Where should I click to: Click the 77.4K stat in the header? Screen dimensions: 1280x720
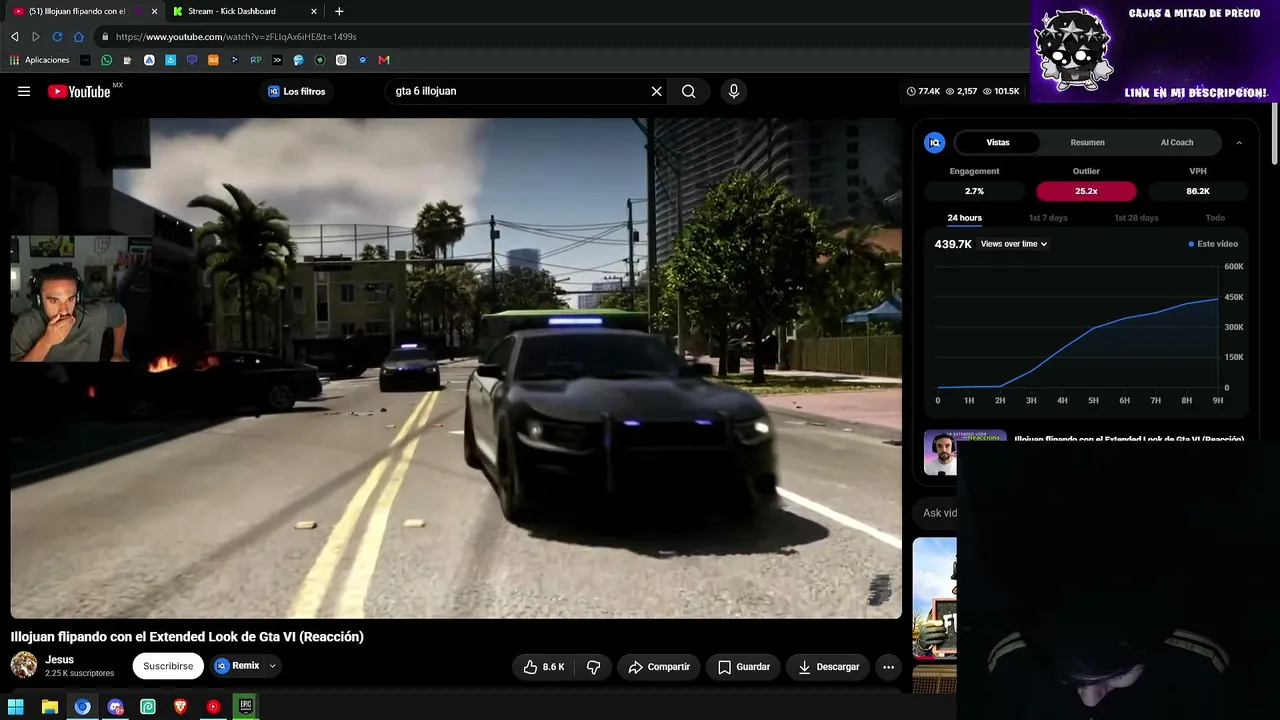(923, 91)
